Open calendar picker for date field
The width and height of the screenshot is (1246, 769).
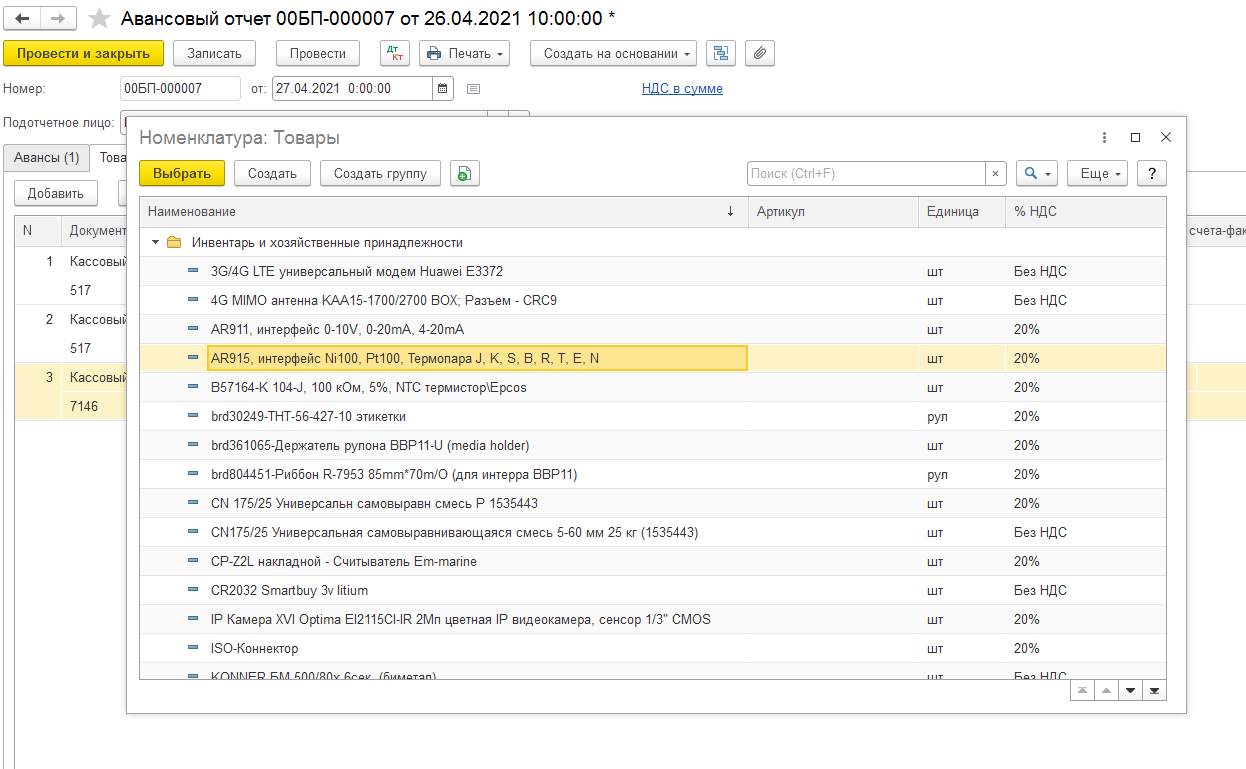443,88
